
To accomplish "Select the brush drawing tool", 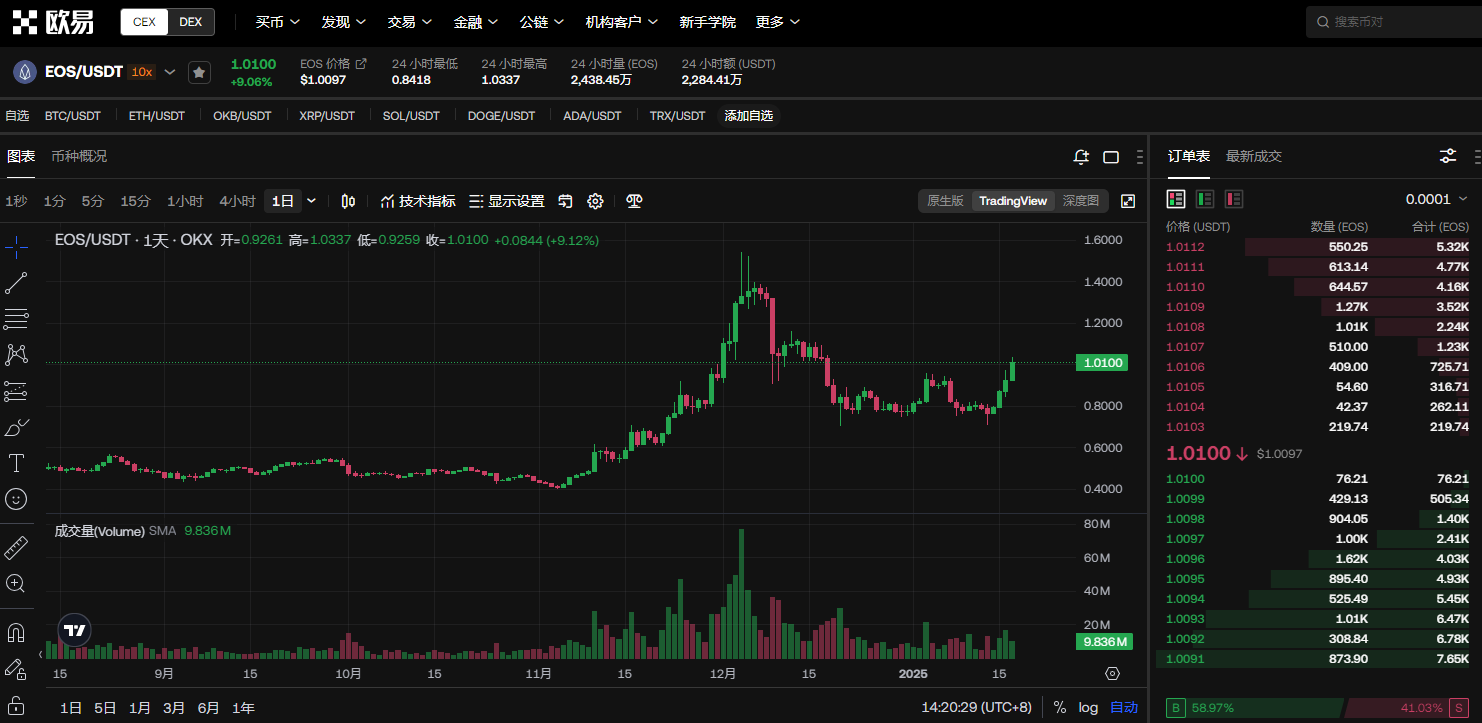I will [x=16, y=427].
